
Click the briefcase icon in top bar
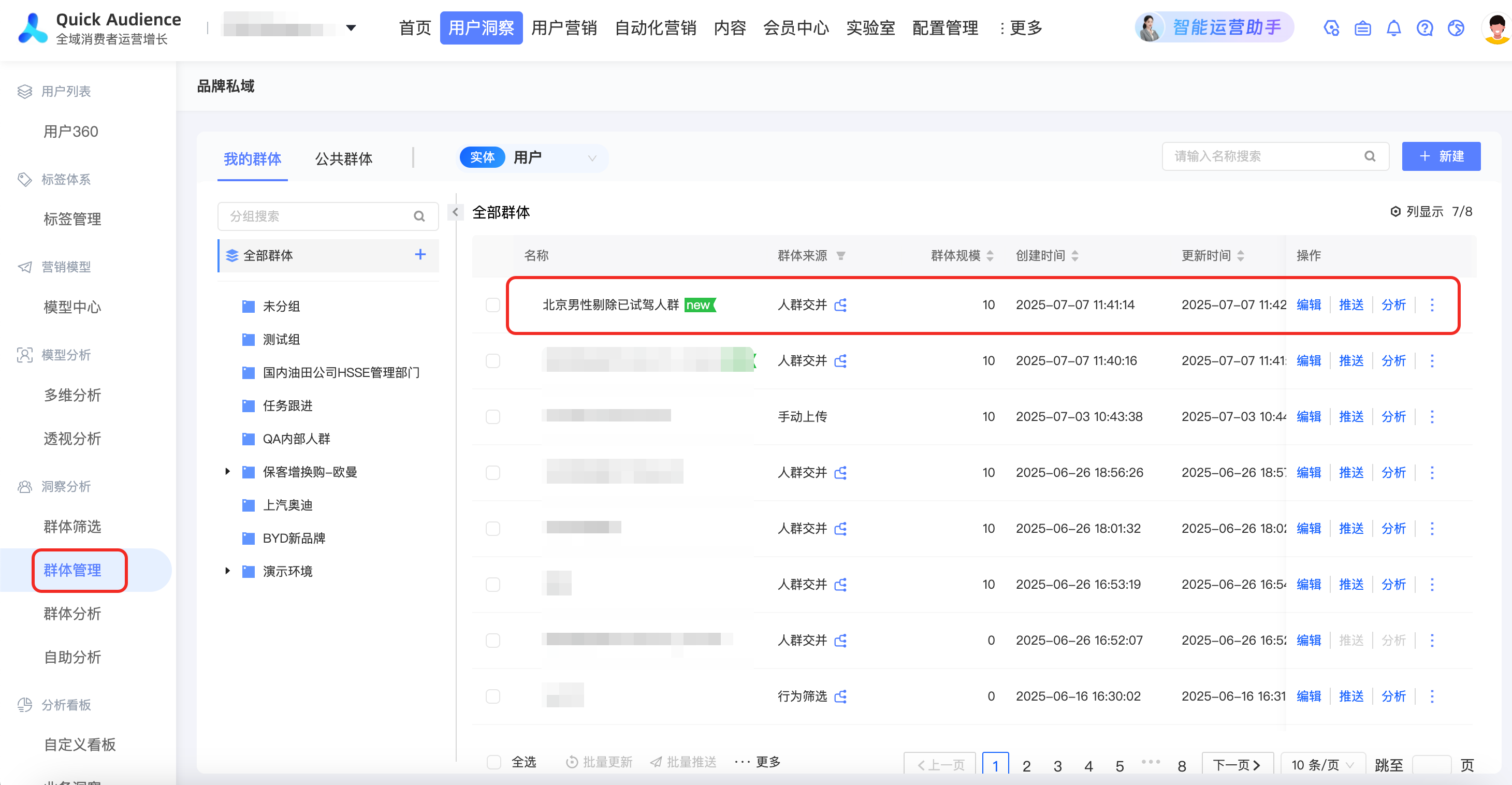pos(1362,27)
